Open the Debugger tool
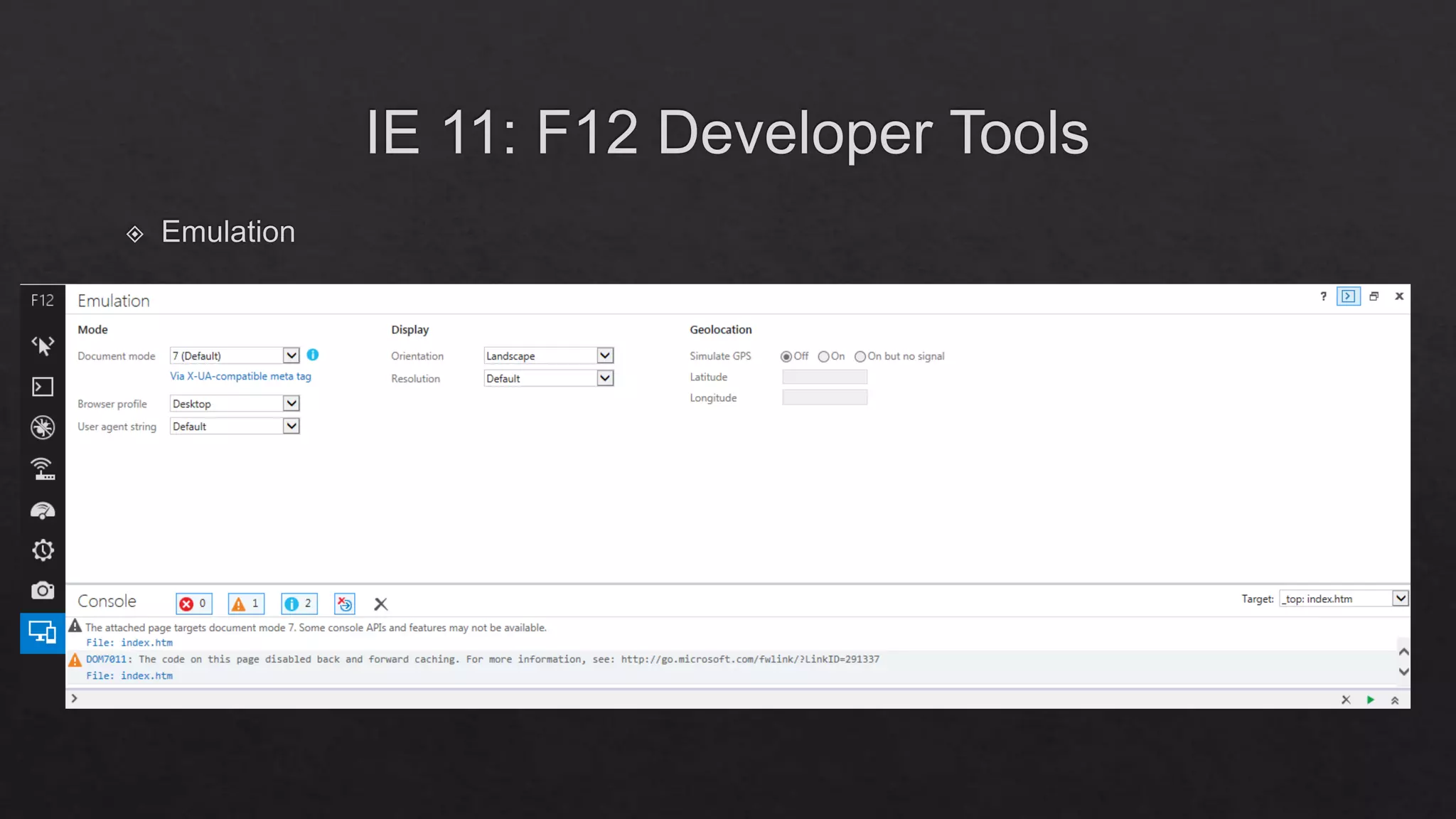 [43, 427]
